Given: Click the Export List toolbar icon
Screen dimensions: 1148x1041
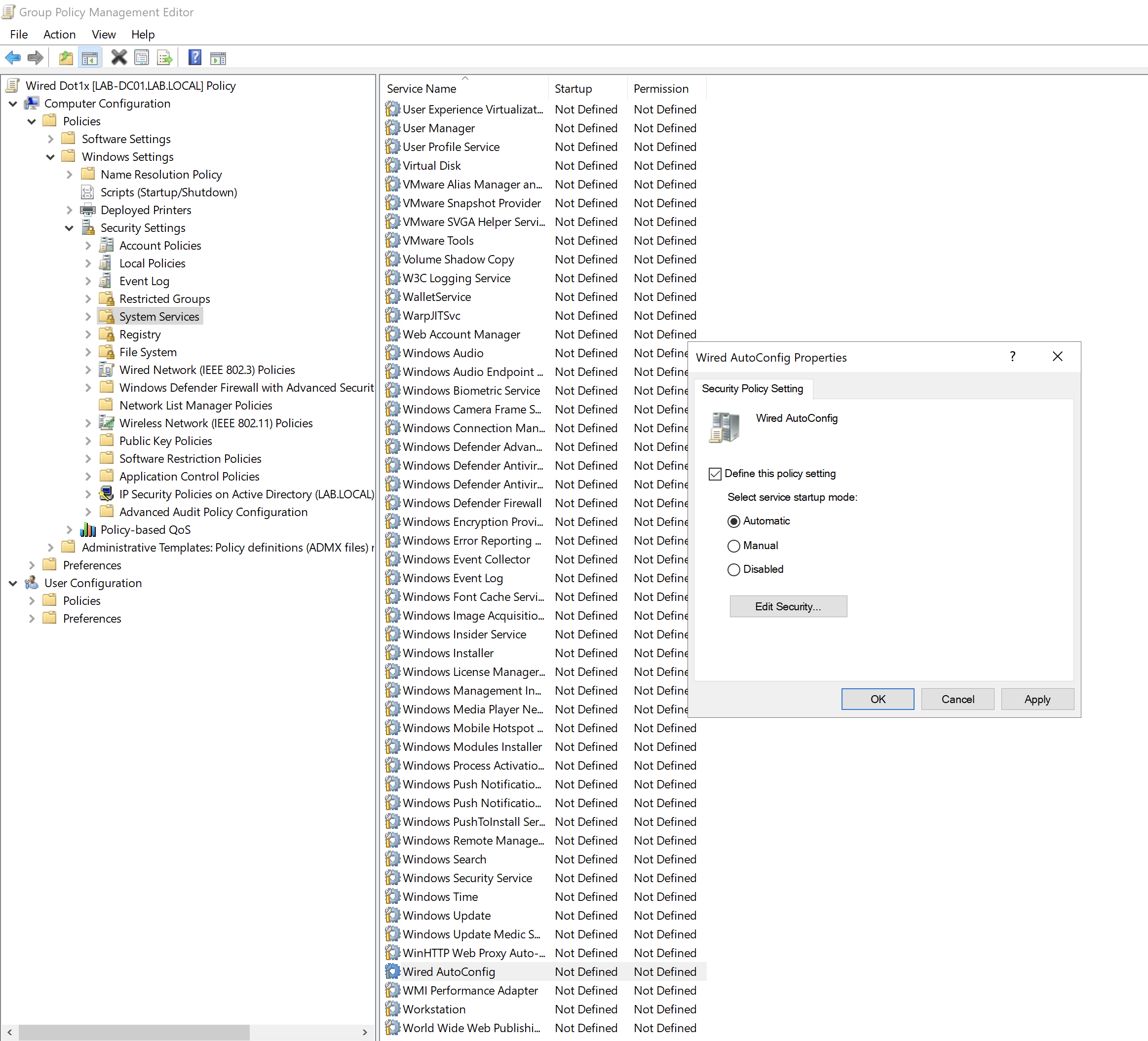Looking at the screenshot, I should pyautogui.click(x=164, y=58).
